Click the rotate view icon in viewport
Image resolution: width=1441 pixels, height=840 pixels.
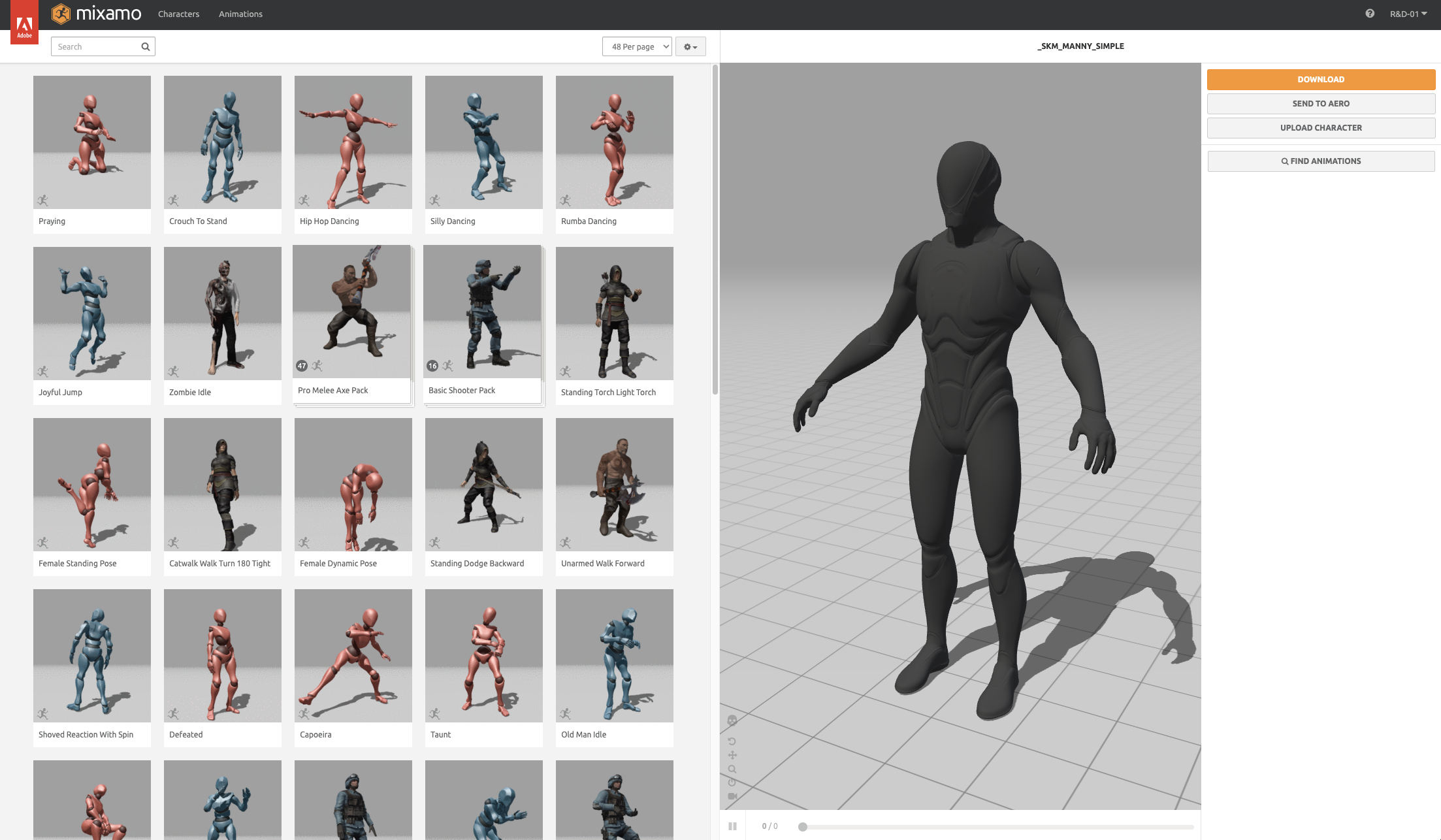732,741
